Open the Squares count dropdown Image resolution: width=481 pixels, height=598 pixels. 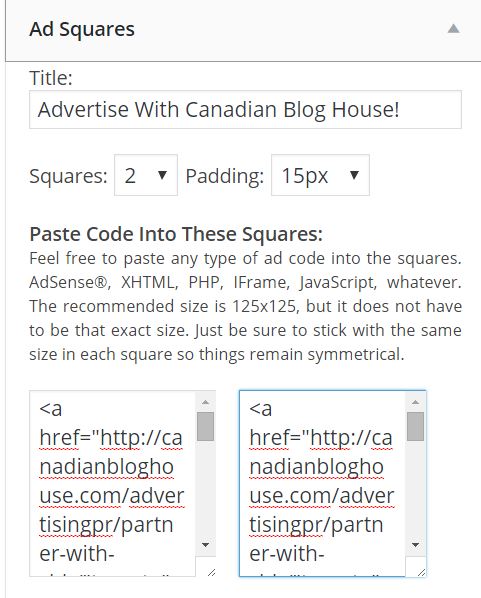[146, 175]
